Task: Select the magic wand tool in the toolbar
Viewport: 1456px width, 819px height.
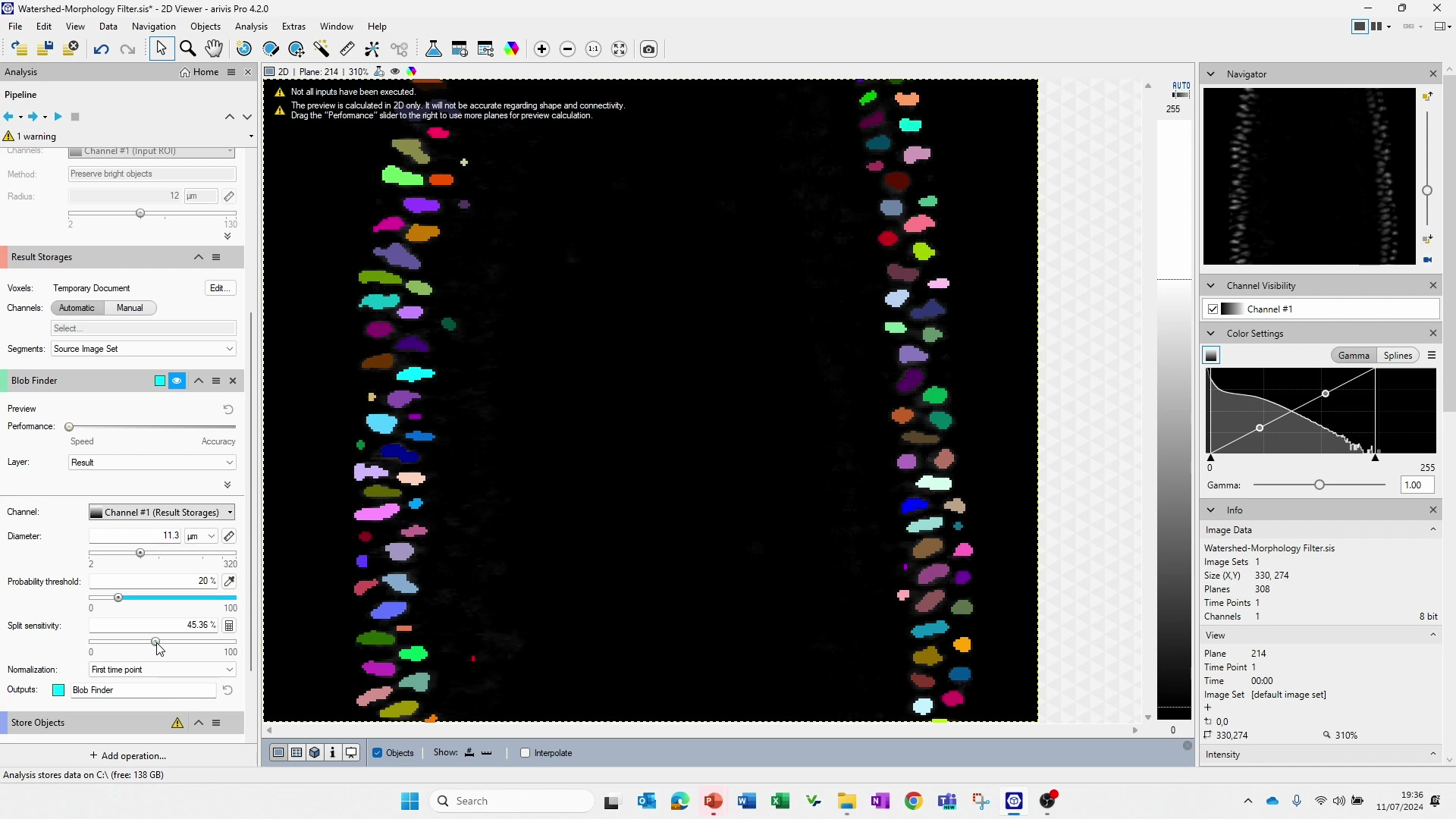Action: [x=322, y=49]
